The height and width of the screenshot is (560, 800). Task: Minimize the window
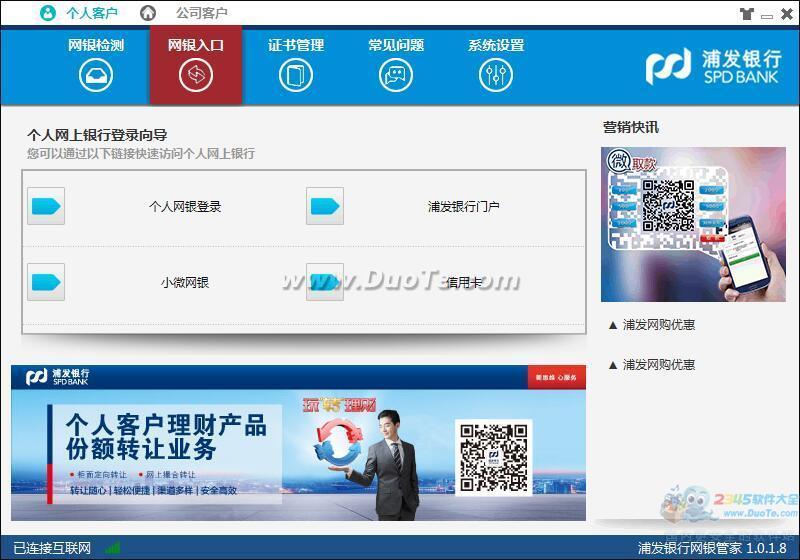point(767,15)
